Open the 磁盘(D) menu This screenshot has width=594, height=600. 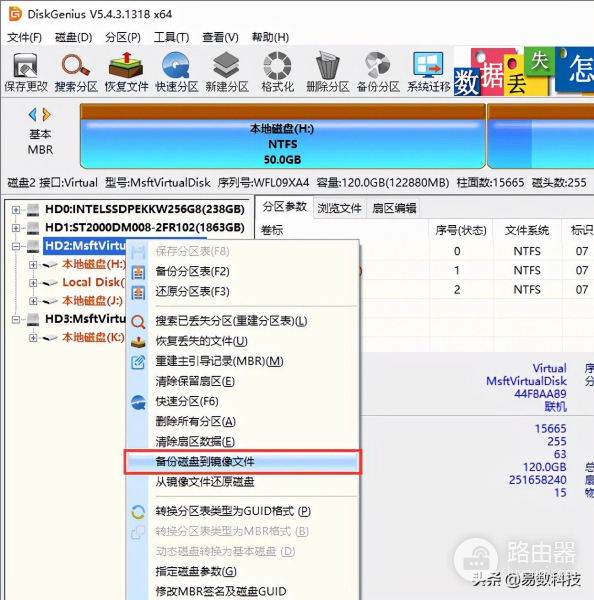point(73,37)
